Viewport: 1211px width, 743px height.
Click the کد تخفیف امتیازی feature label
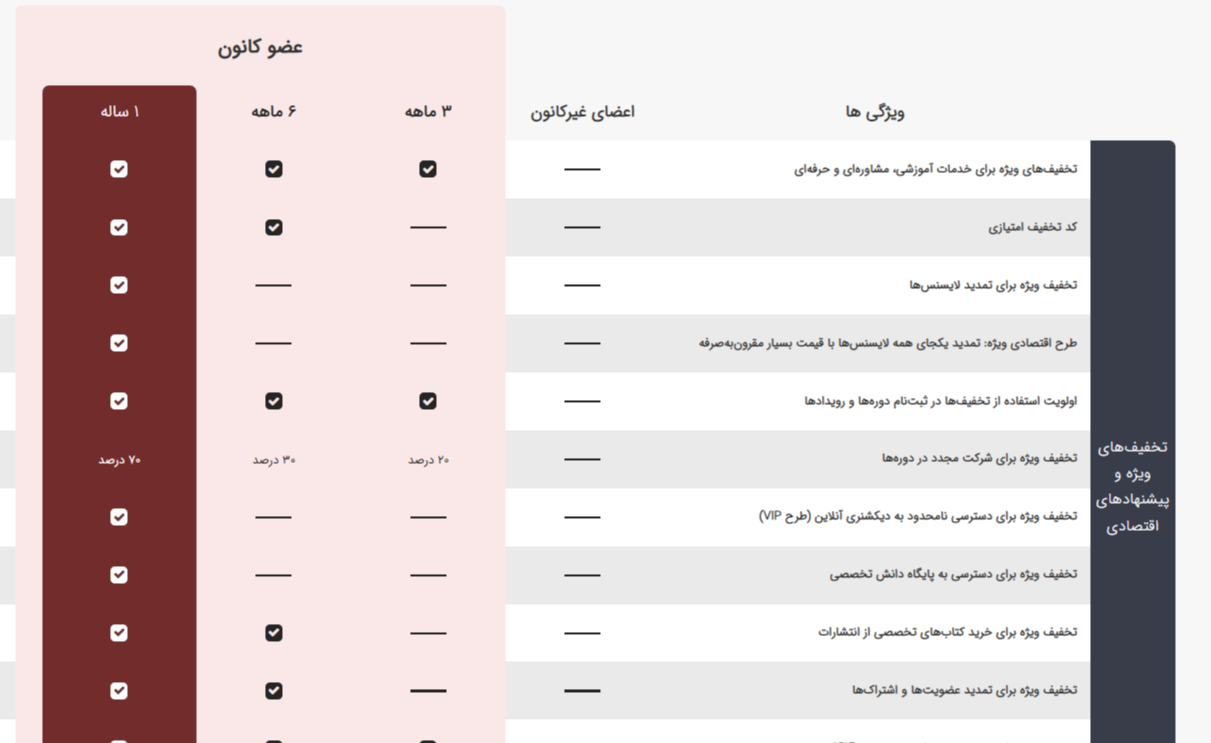[x=1032, y=227]
